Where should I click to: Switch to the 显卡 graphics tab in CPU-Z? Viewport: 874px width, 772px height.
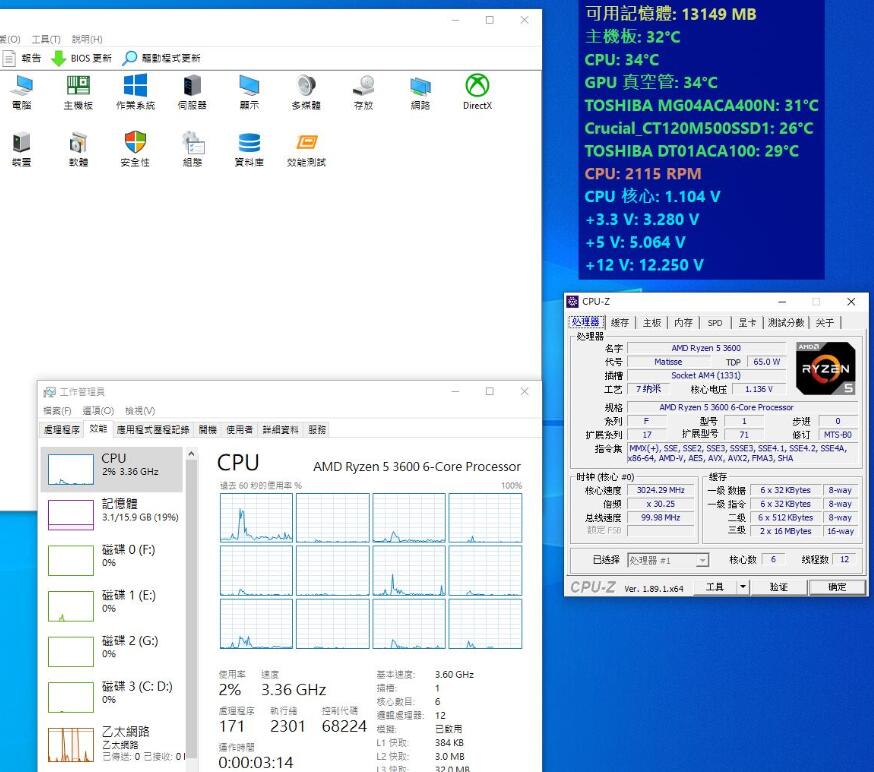pyautogui.click(x=747, y=323)
